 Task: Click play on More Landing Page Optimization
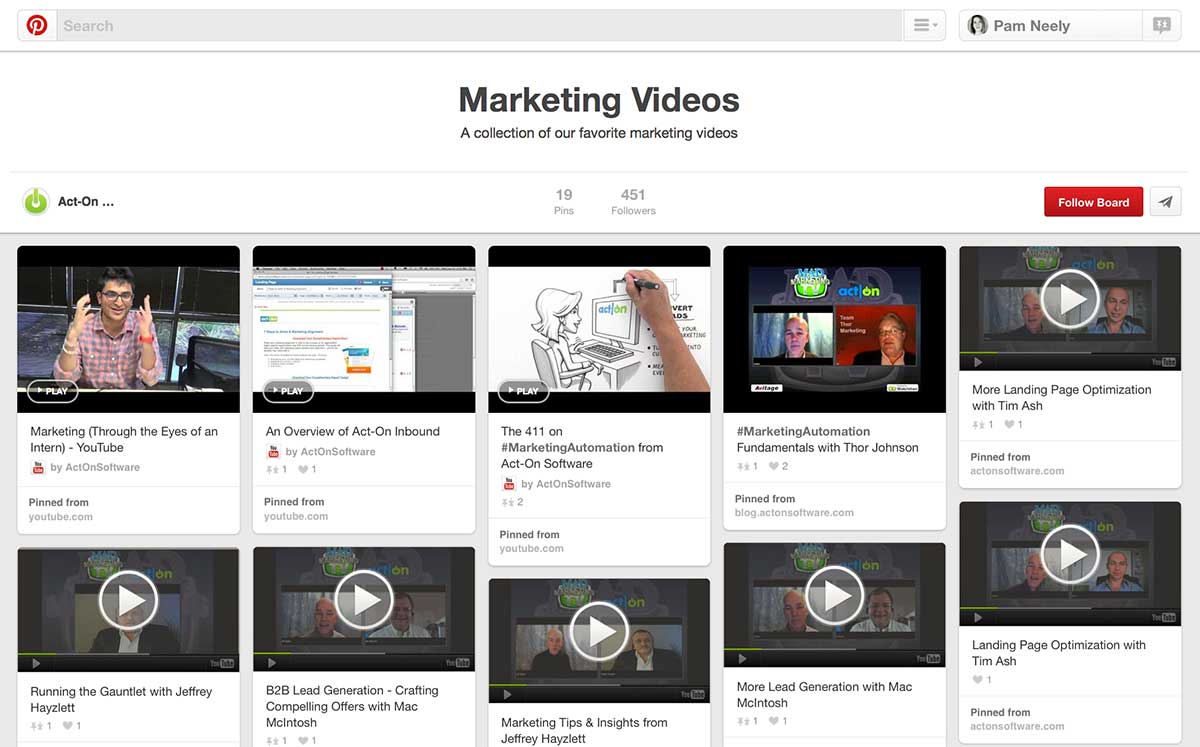point(1070,299)
